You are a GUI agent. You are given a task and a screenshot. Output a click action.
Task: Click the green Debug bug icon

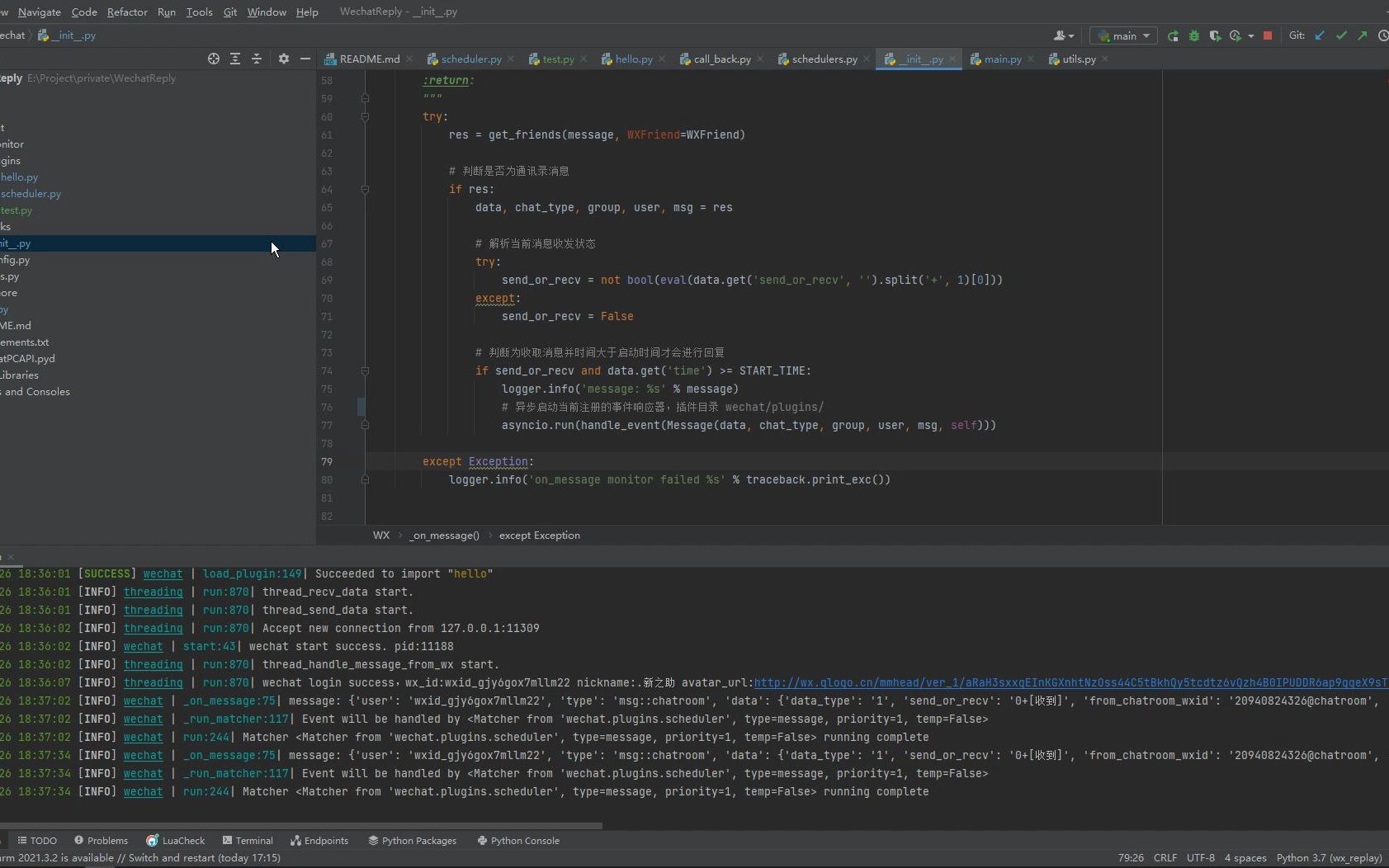tap(1193, 35)
